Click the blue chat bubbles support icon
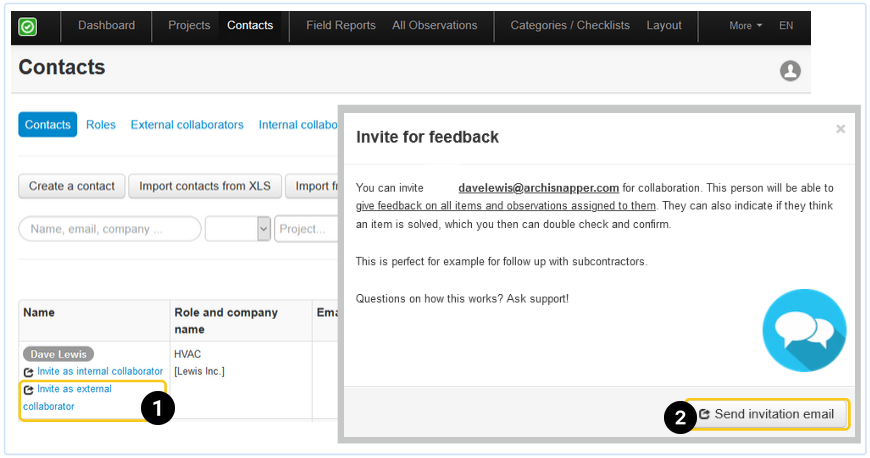This screenshot has width=870, height=458. point(803,330)
